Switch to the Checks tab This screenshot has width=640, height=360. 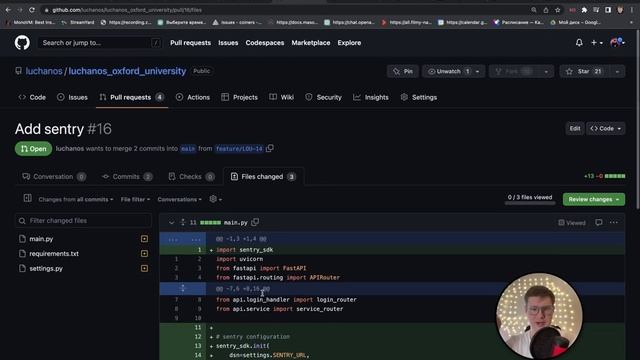pyautogui.click(x=191, y=177)
